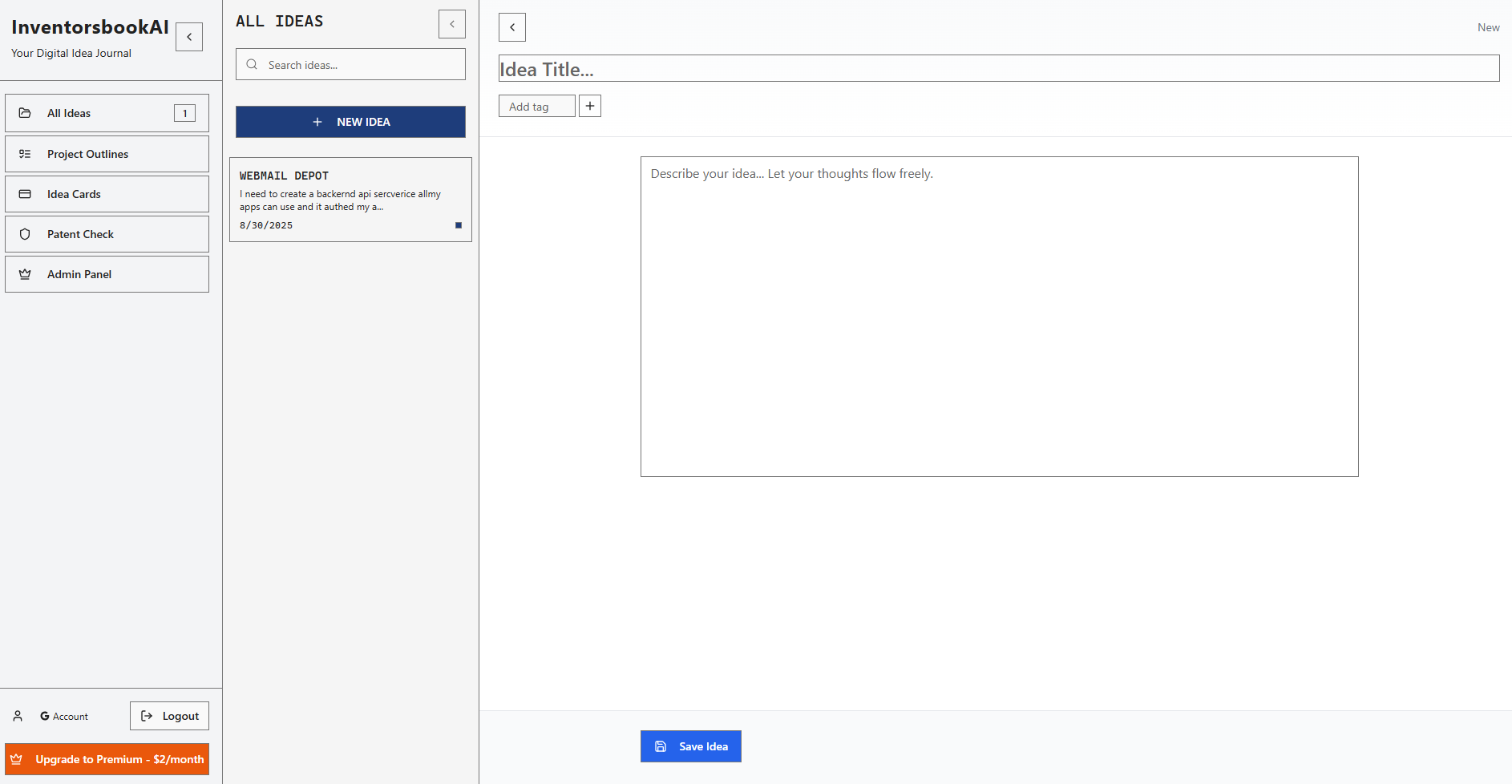
Task: Click the magnifier icon in the search box
Action: click(252, 65)
